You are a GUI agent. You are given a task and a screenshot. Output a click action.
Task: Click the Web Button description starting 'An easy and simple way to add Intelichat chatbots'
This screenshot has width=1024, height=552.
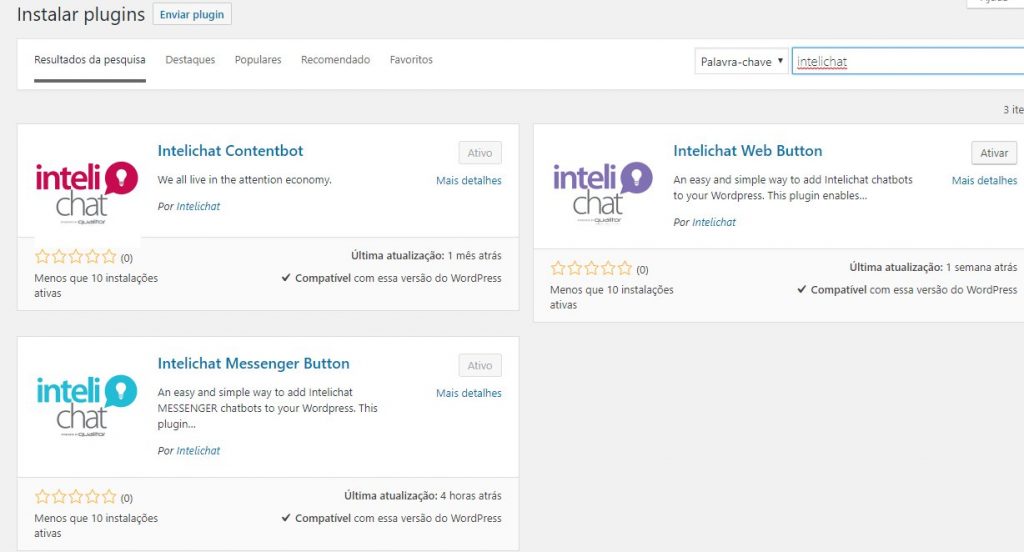click(793, 187)
